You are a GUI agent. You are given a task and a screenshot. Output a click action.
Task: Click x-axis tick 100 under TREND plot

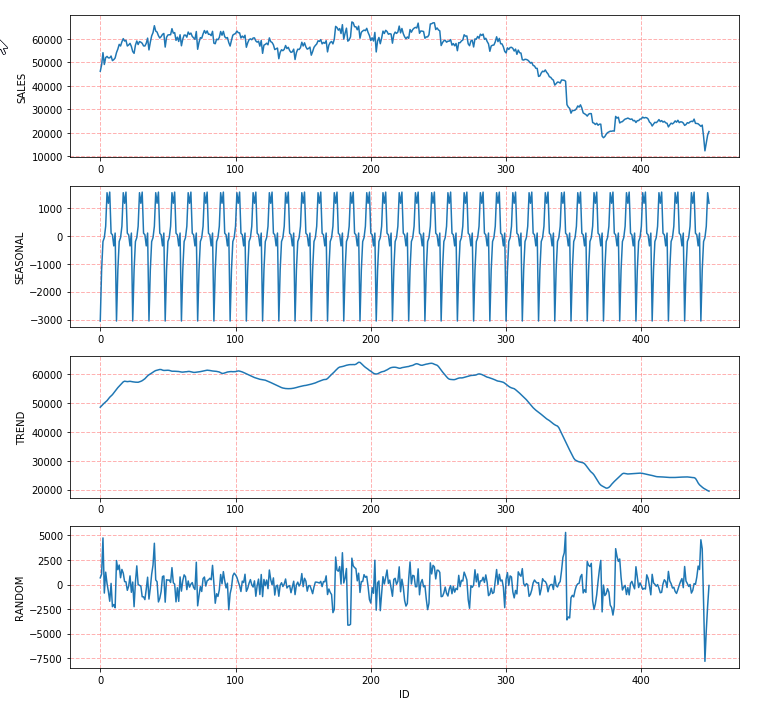[235, 510]
